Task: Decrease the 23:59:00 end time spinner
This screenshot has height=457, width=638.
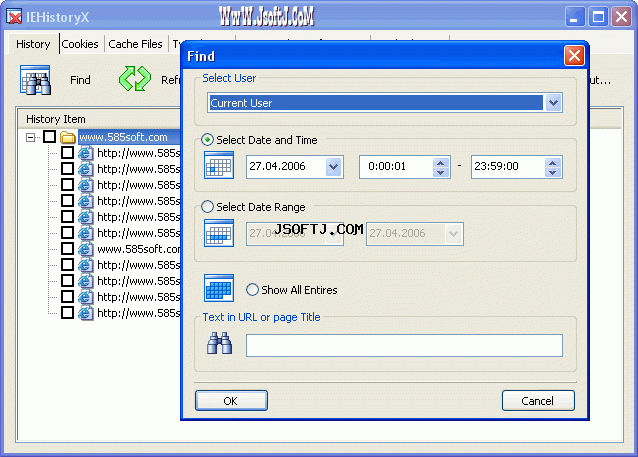Action: (x=553, y=172)
